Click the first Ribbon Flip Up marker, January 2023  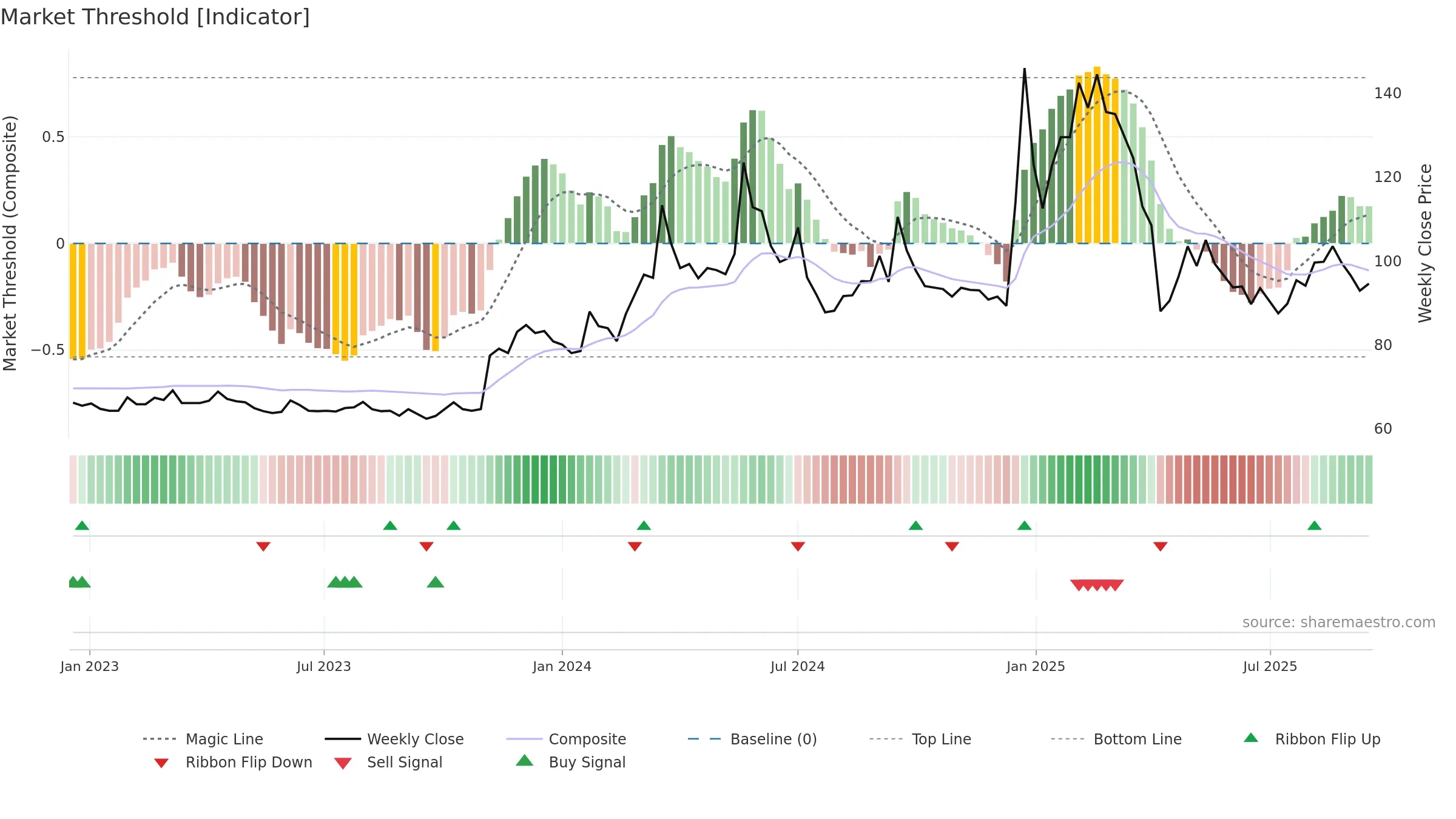82,525
